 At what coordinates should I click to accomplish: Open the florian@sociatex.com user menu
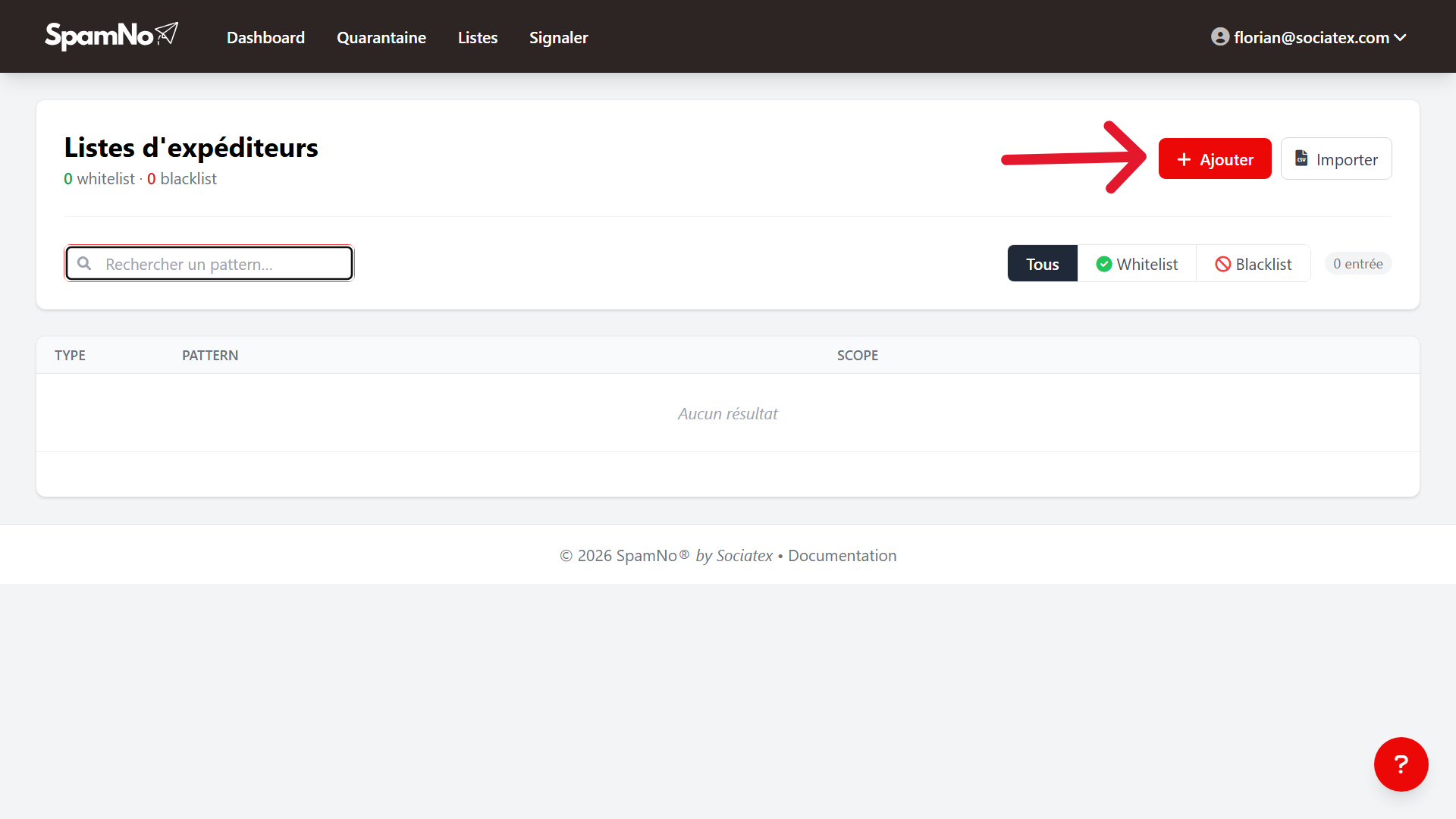pos(1309,37)
